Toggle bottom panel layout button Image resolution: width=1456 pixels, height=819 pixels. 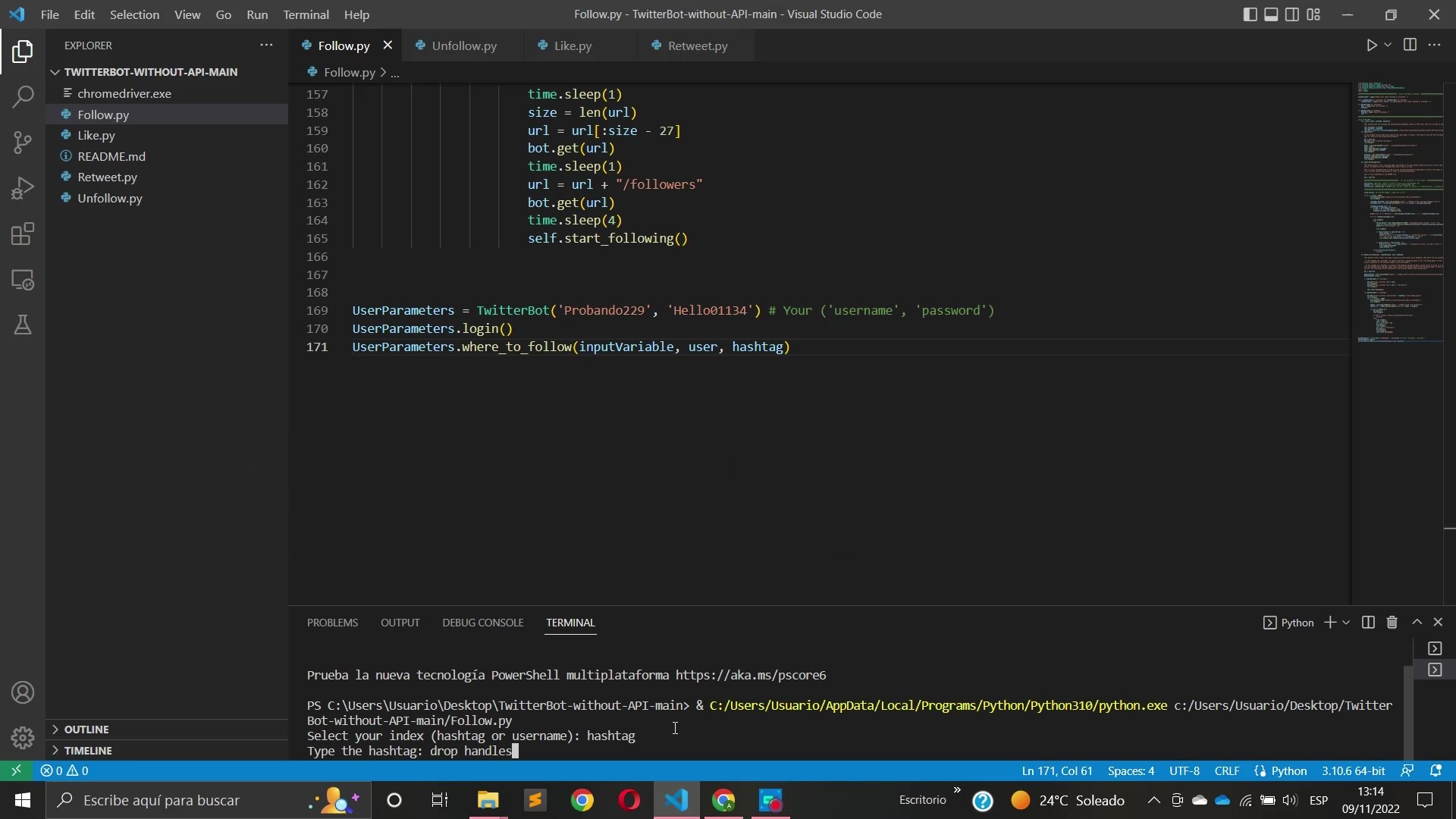[x=1271, y=14]
